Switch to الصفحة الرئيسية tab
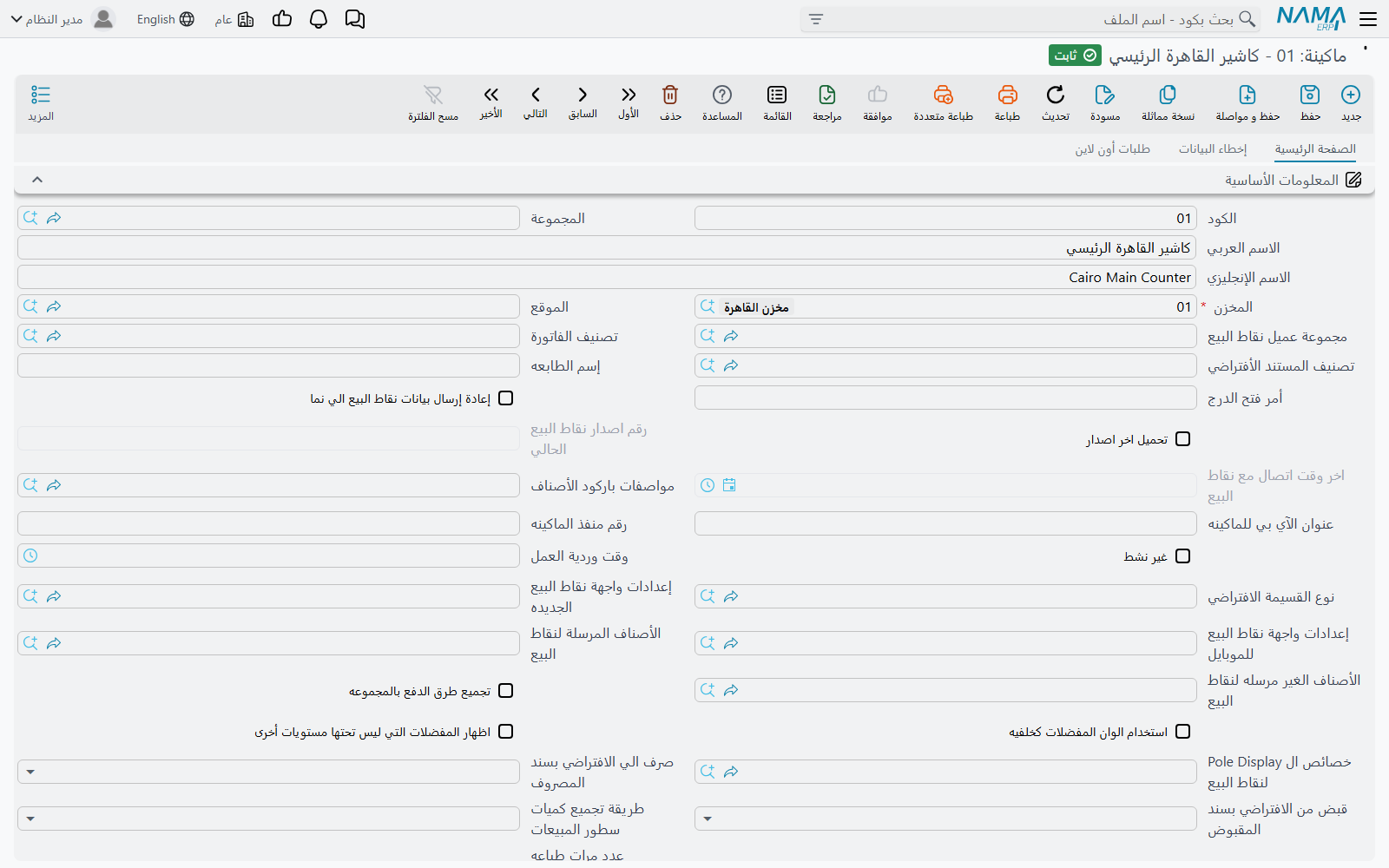The width and height of the screenshot is (1389, 868). pyautogui.click(x=1315, y=149)
